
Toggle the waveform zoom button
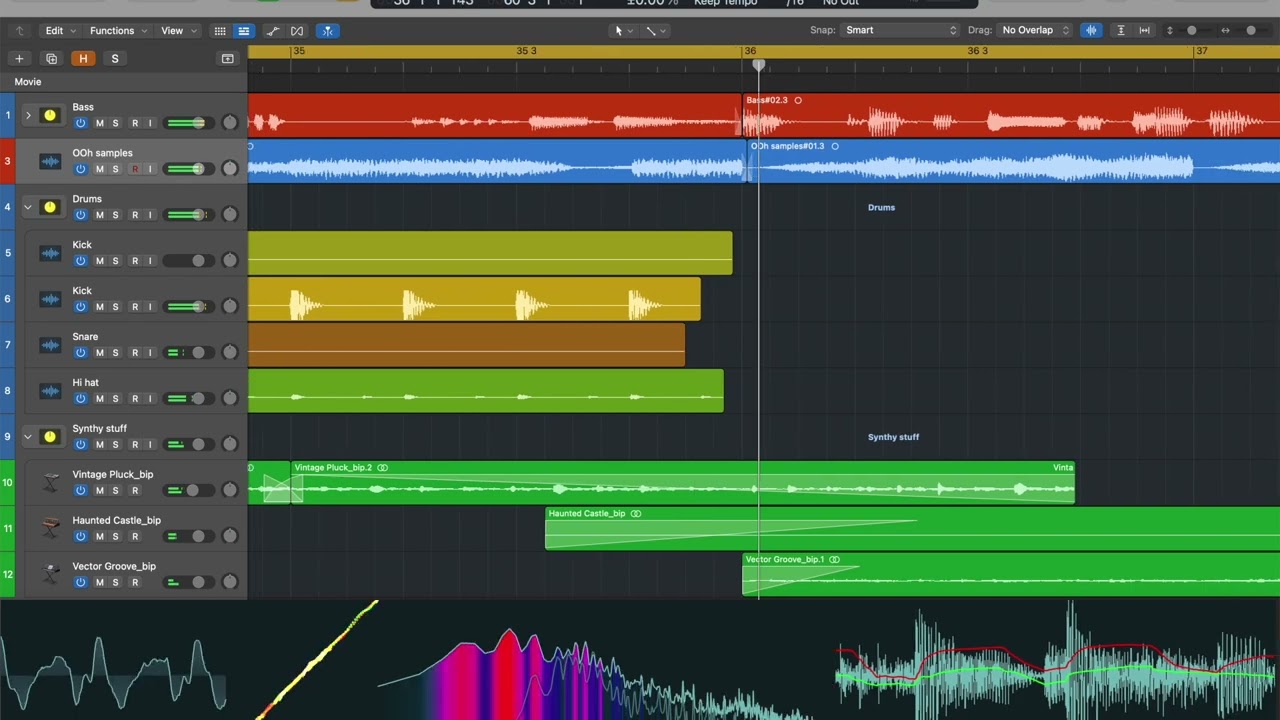tap(1091, 31)
